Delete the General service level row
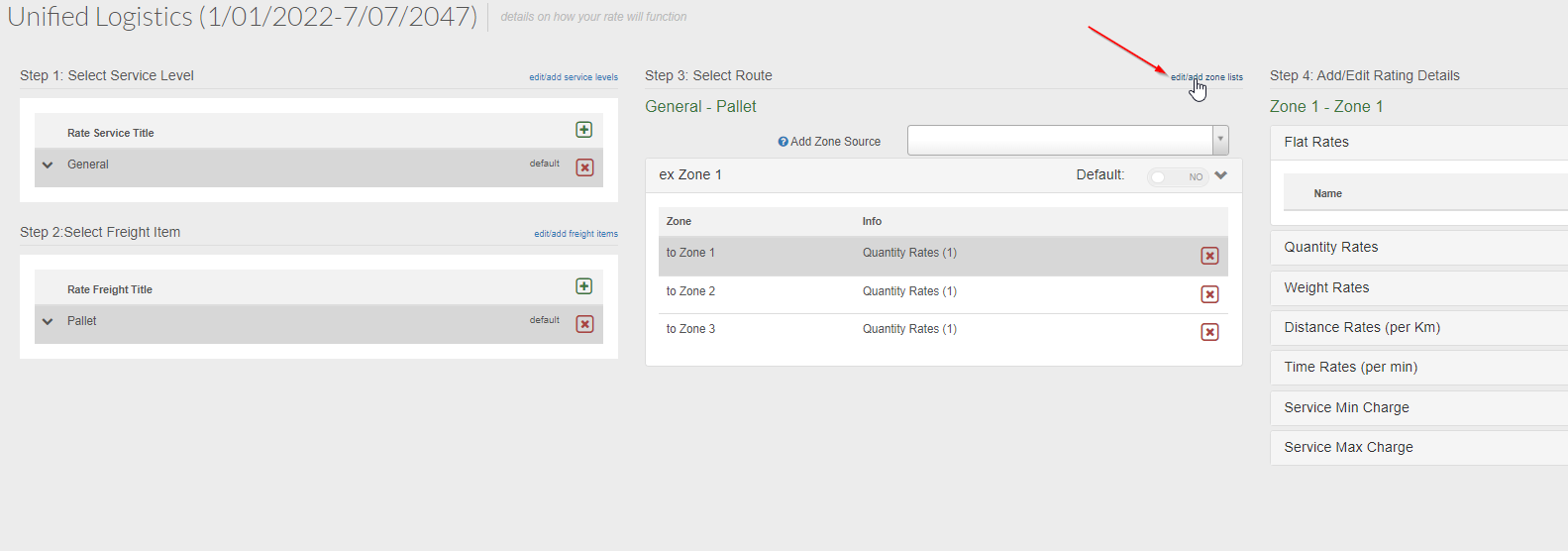The height and width of the screenshot is (551, 1568). (585, 167)
